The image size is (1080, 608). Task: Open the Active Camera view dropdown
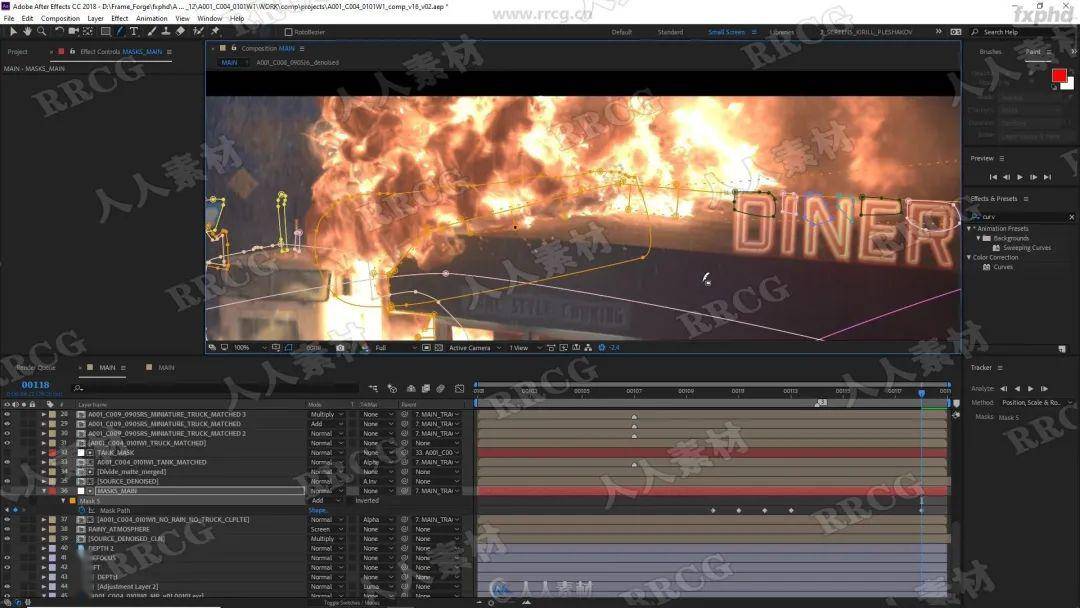coord(472,348)
